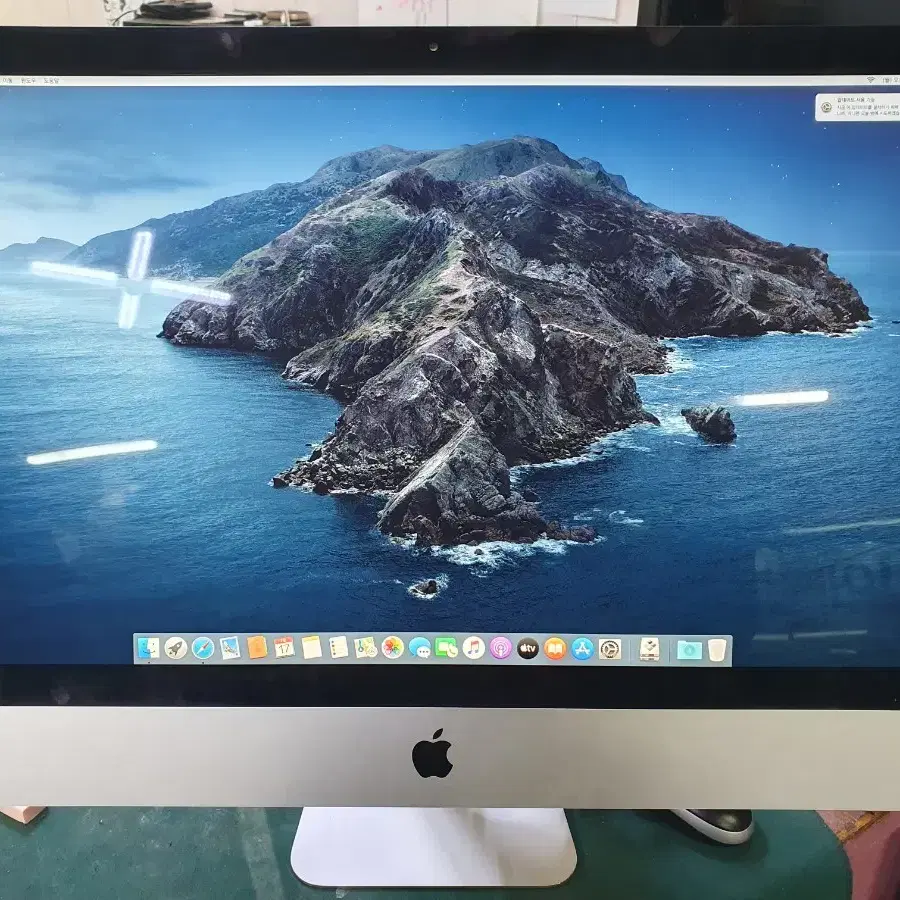This screenshot has height=900, width=900.
Task: Open the blue Downloads folder in Dock
Action: [689, 650]
